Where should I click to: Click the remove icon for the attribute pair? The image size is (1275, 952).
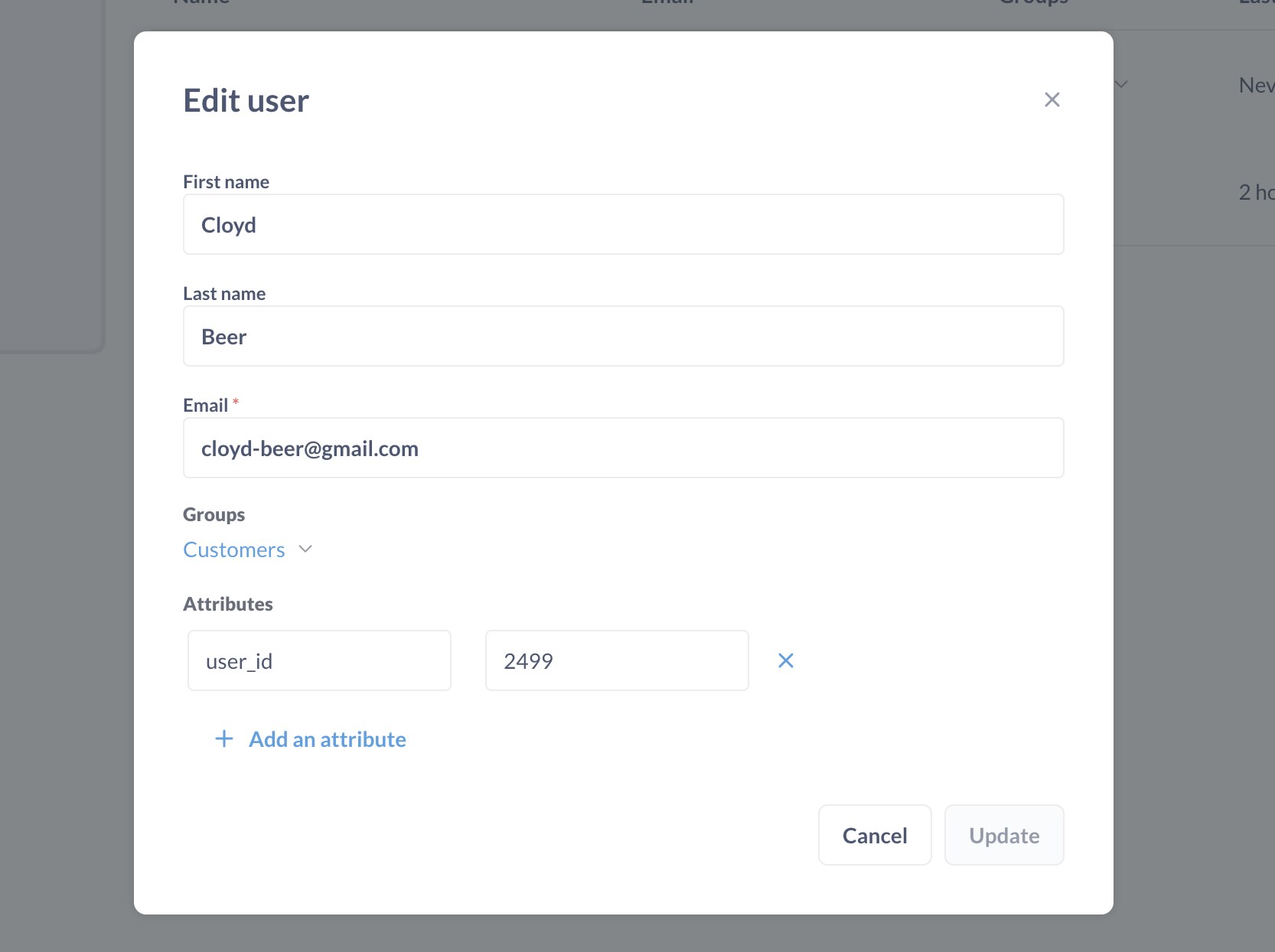(x=785, y=660)
